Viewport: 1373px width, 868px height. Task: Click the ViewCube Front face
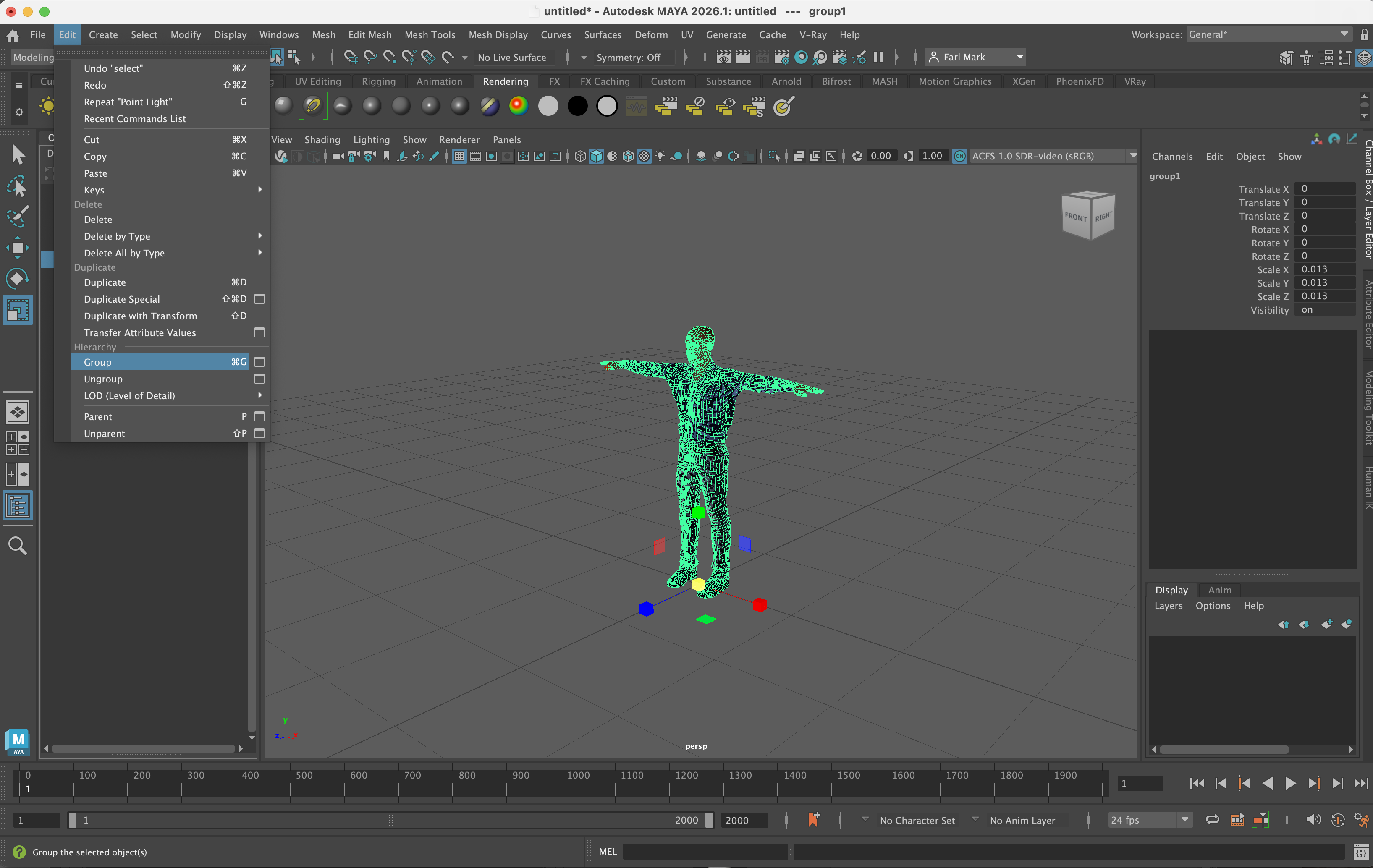coord(1075,217)
